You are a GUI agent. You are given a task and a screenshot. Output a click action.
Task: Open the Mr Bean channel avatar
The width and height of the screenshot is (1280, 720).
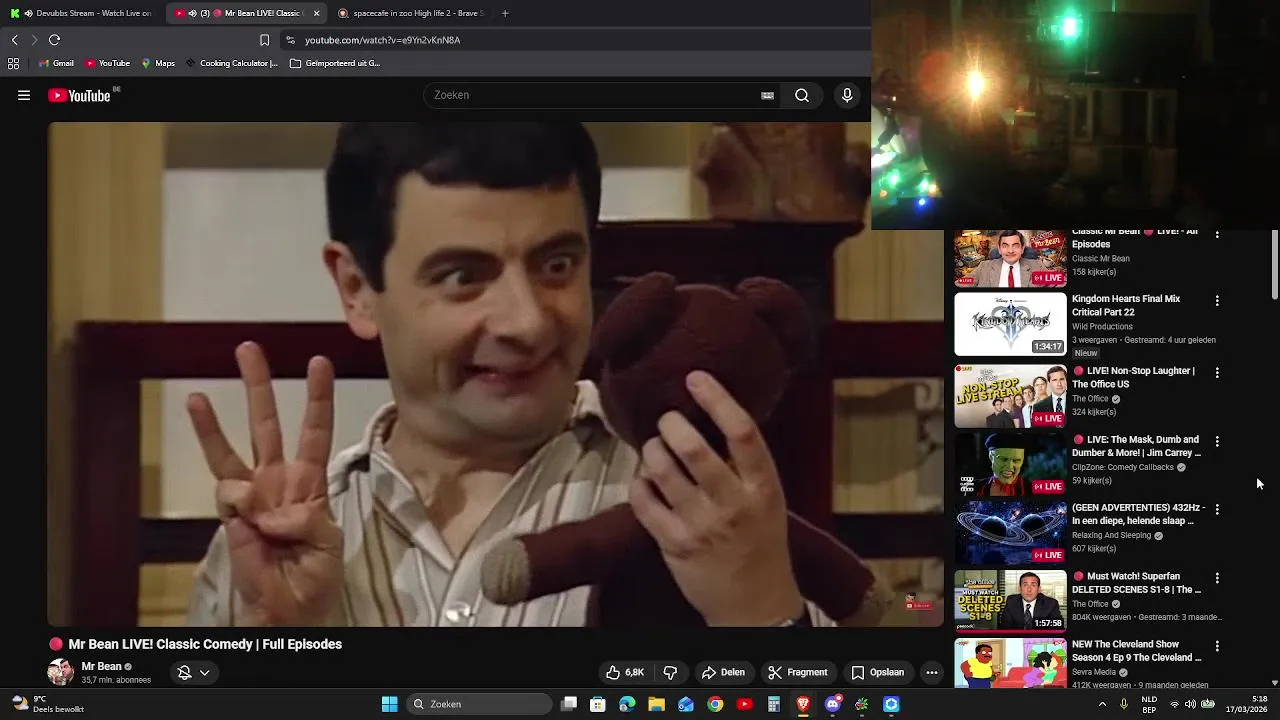60,672
